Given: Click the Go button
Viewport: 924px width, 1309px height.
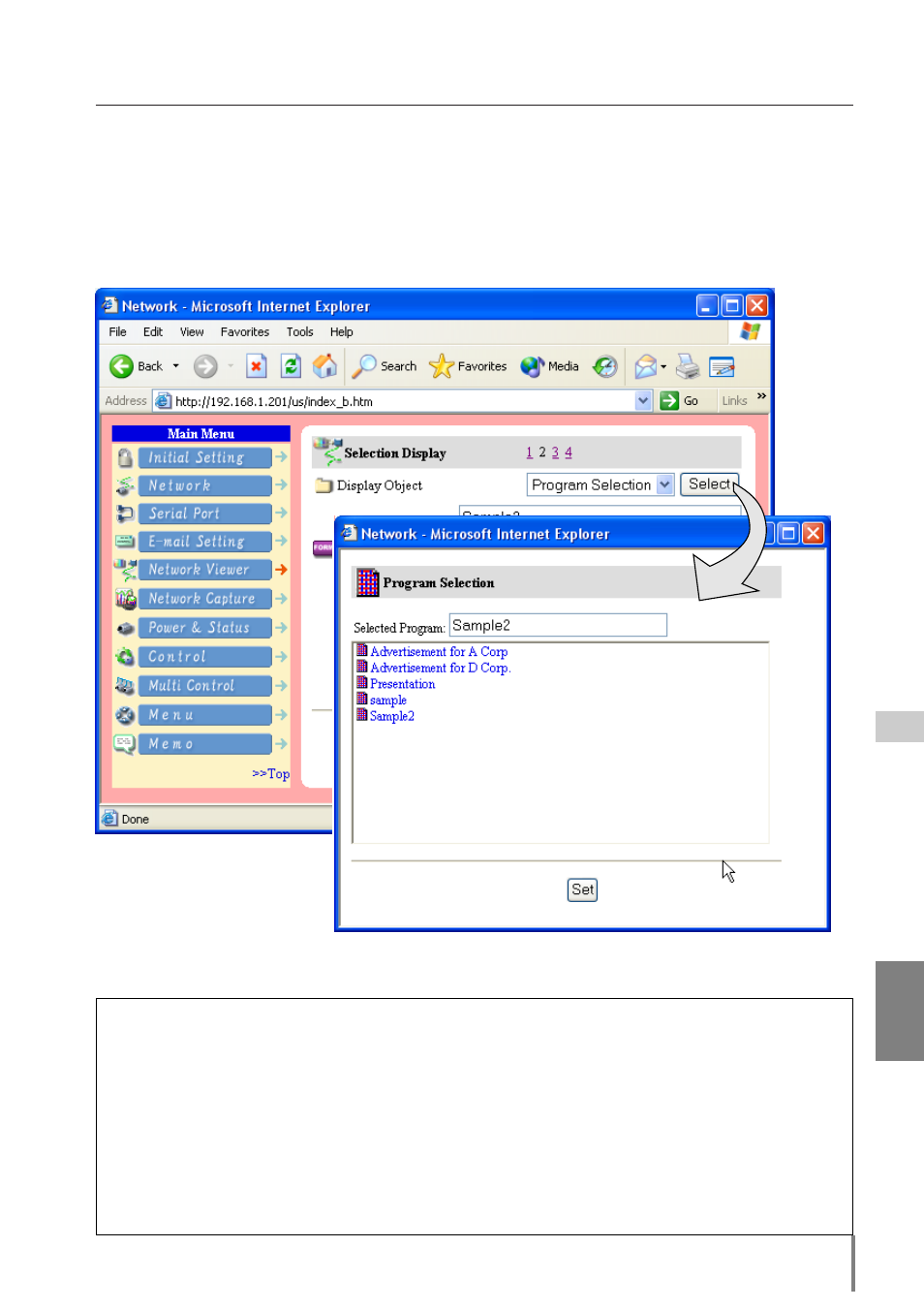Looking at the screenshot, I should [x=680, y=401].
